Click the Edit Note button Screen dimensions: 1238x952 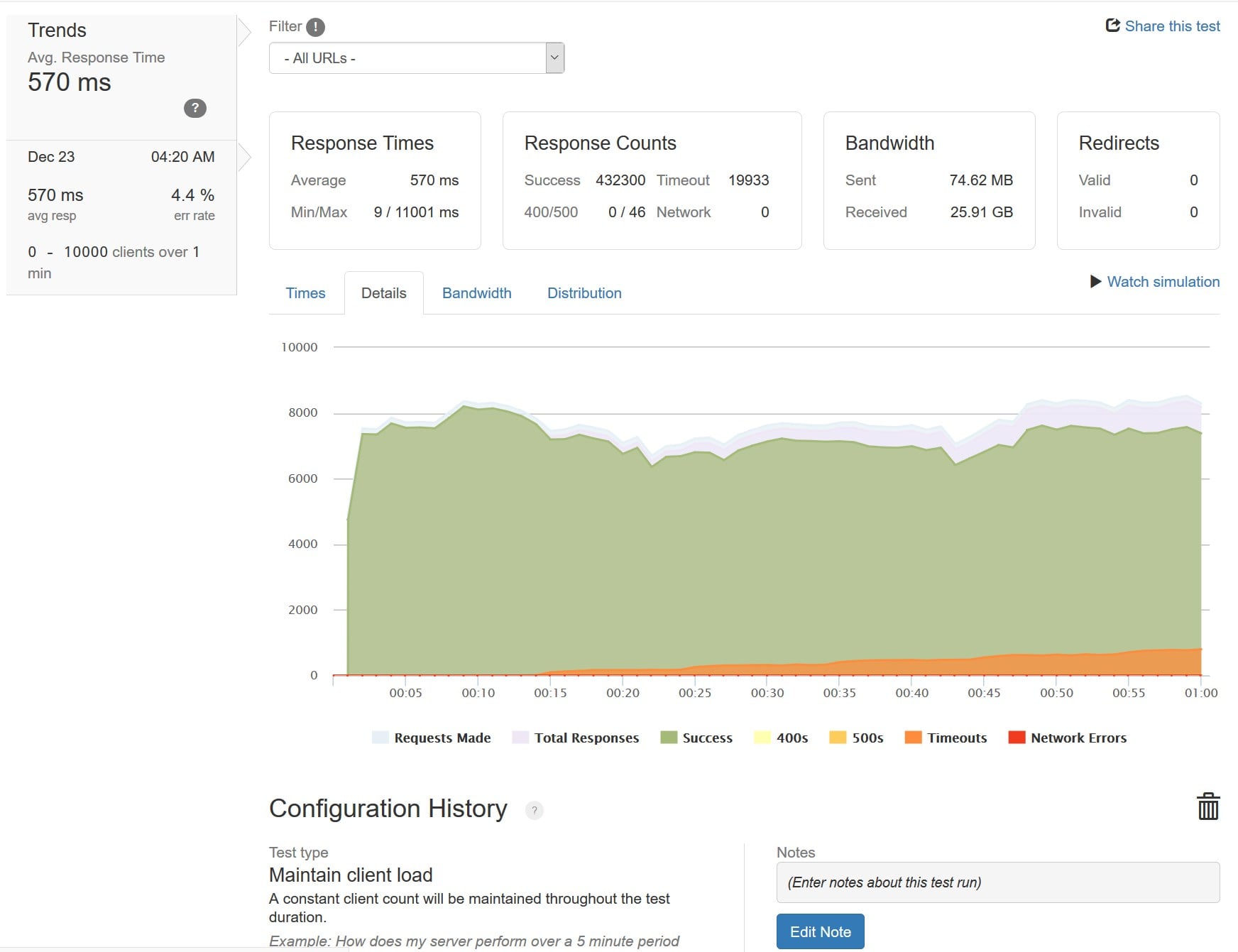pos(821,931)
